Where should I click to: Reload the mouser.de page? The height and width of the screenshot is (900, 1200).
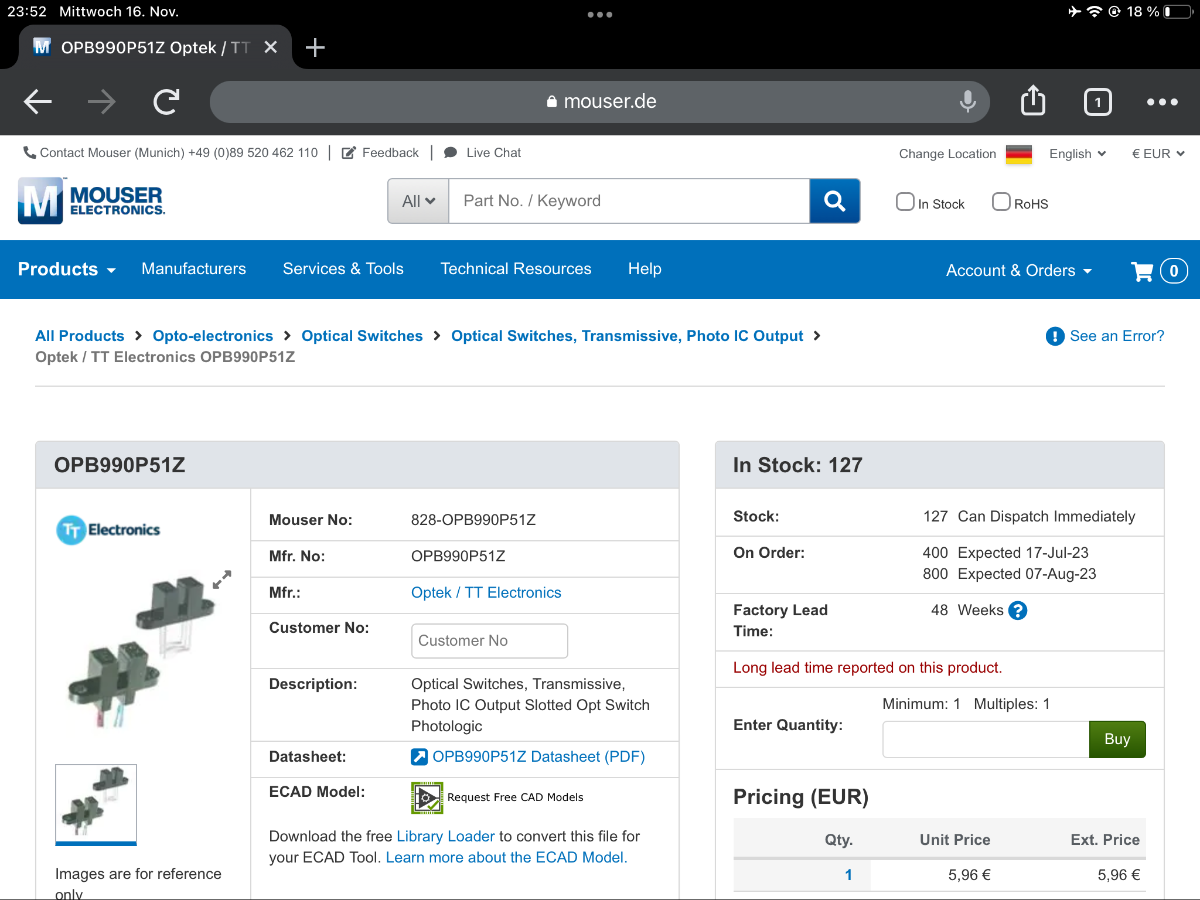tap(166, 101)
